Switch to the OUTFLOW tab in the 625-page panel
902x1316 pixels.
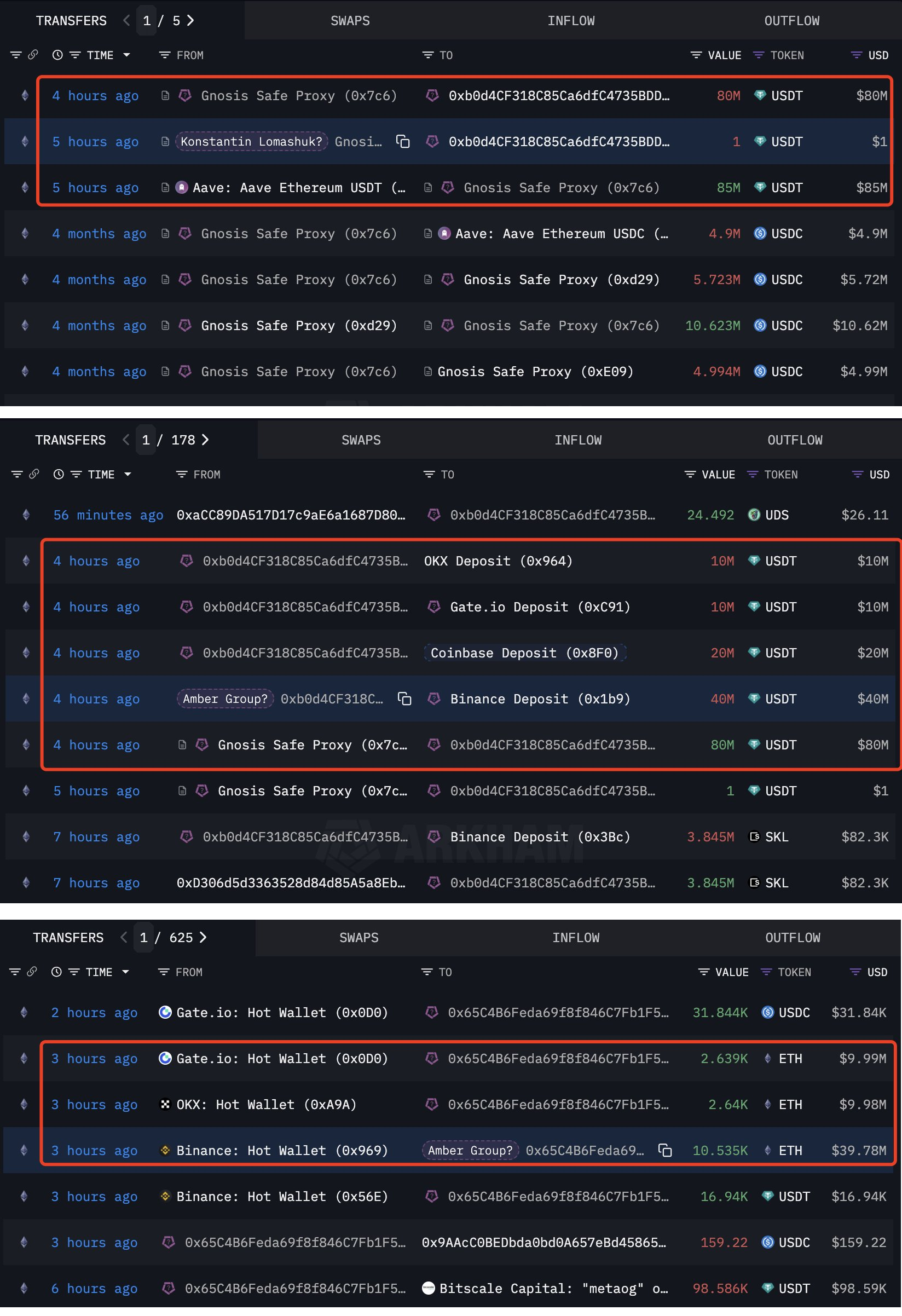(793, 937)
